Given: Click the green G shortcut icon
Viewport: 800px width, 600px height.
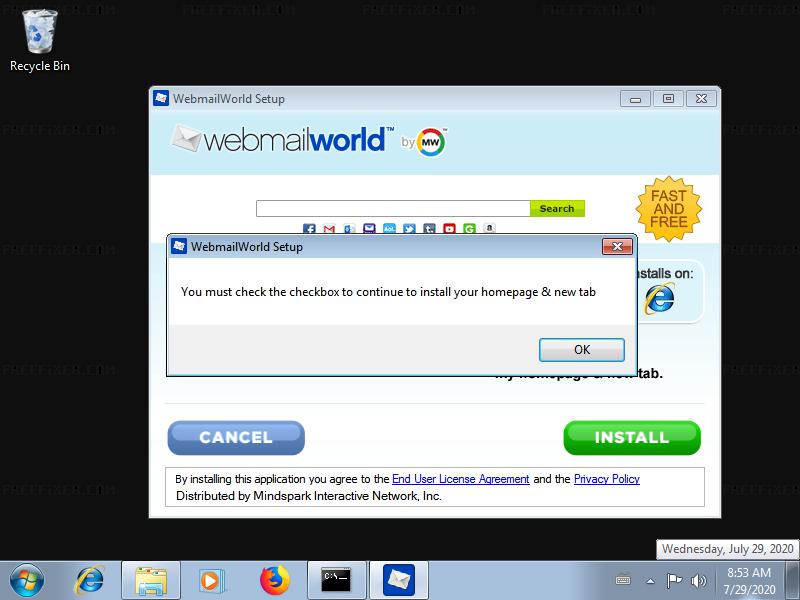Looking at the screenshot, I should click(x=469, y=229).
